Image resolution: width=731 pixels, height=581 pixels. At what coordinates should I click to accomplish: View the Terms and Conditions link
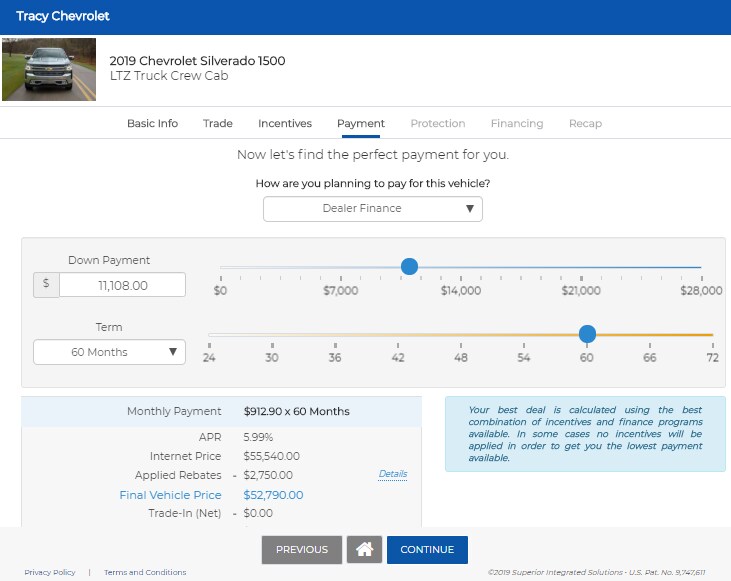[145, 572]
